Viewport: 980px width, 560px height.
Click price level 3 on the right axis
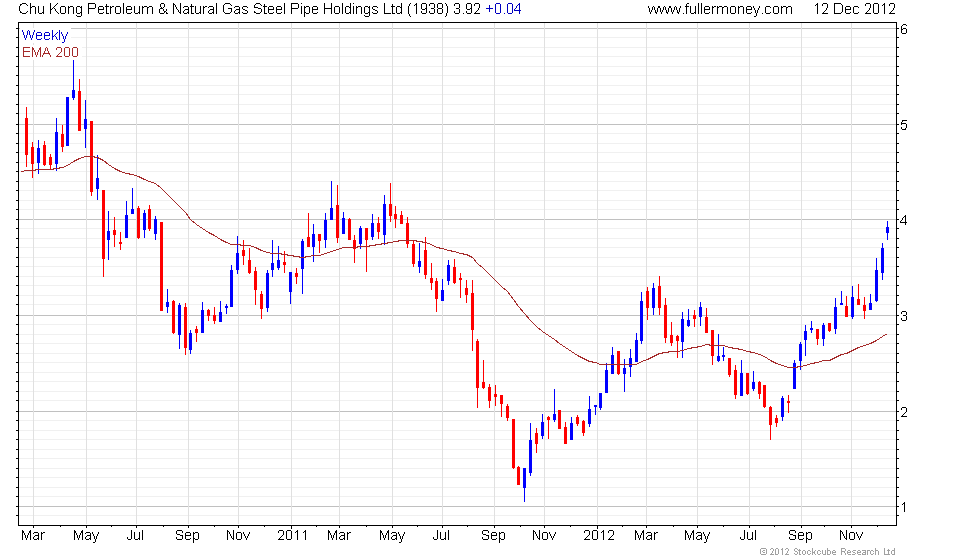pyautogui.click(x=903, y=316)
